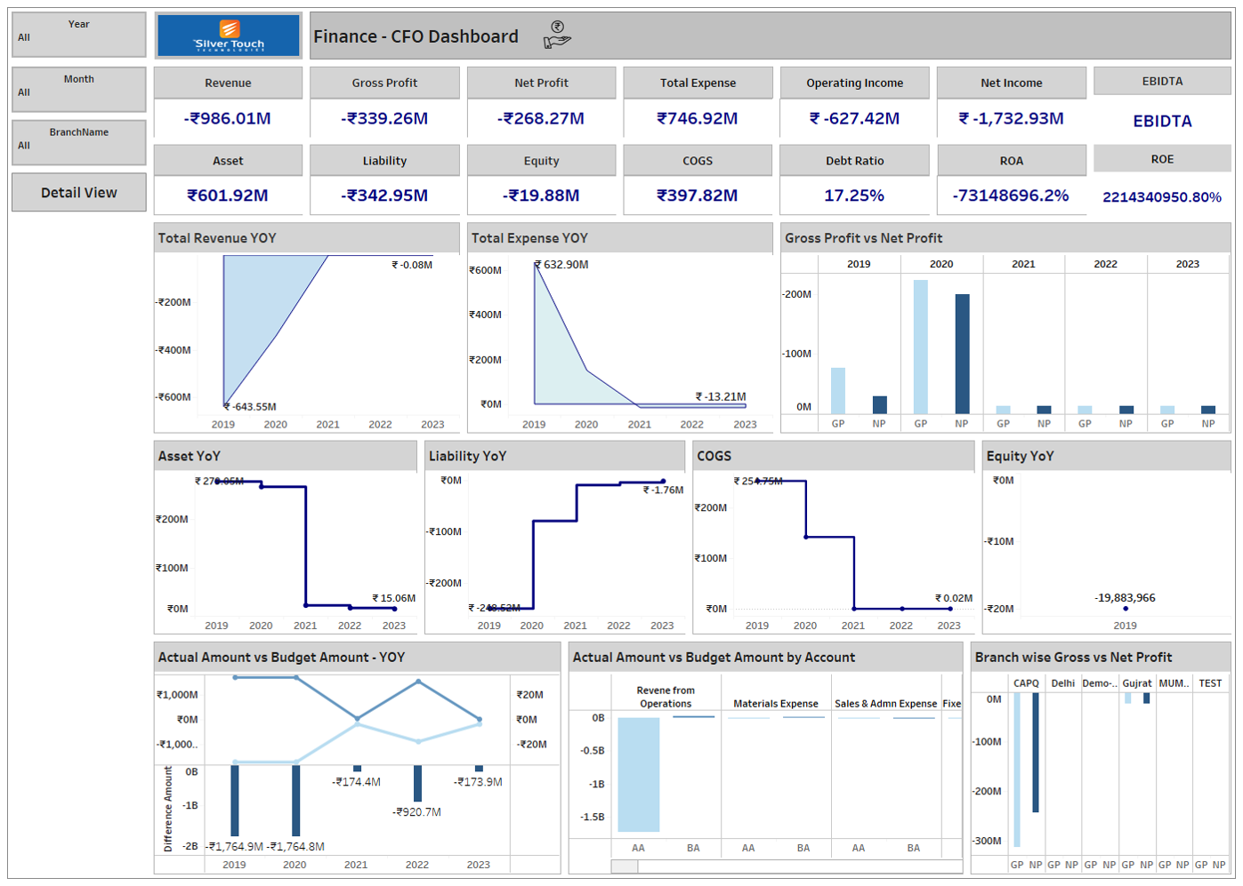Select the 2022 difference amount bar
Image resolution: width=1243 pixels, height=886 pixels.
417,783
